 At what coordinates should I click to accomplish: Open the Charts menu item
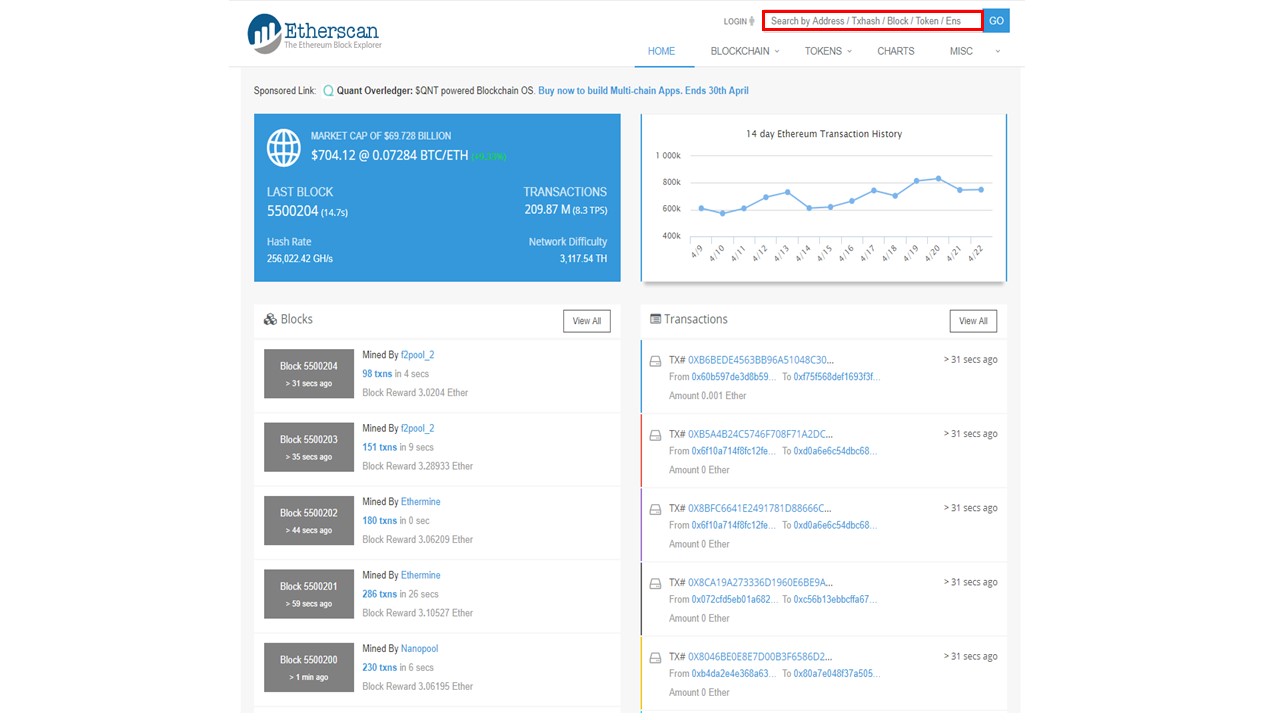click(x=895, y=51)
